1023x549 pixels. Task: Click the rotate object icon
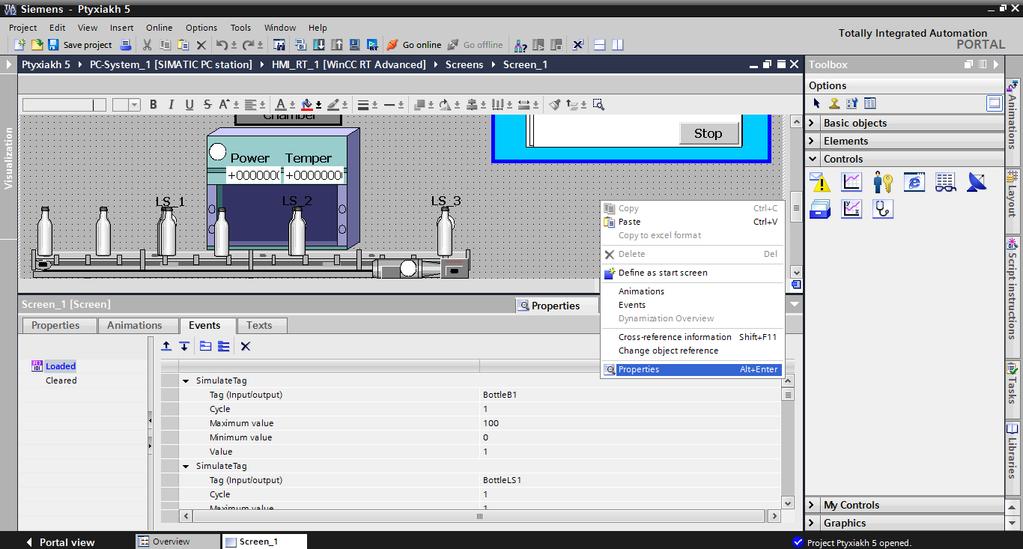click(x=444, y=104)
